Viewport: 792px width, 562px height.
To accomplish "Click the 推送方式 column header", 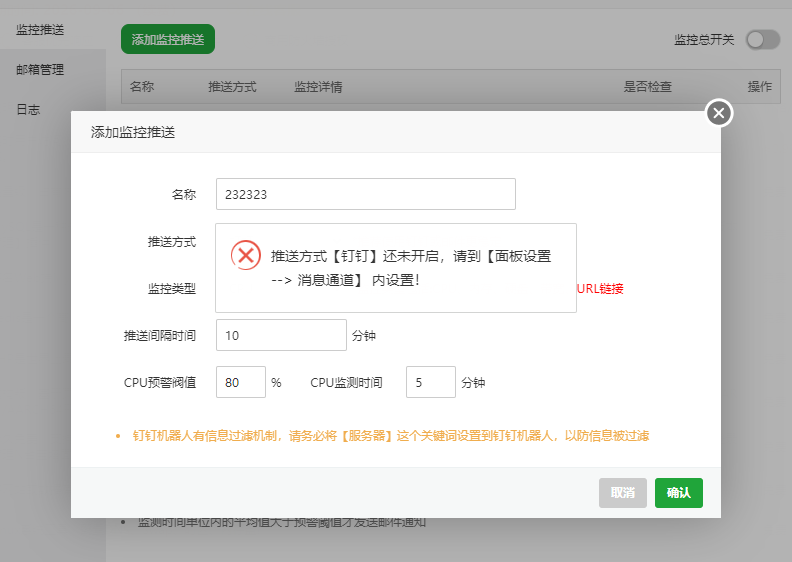I will click(x=232, y=87).
